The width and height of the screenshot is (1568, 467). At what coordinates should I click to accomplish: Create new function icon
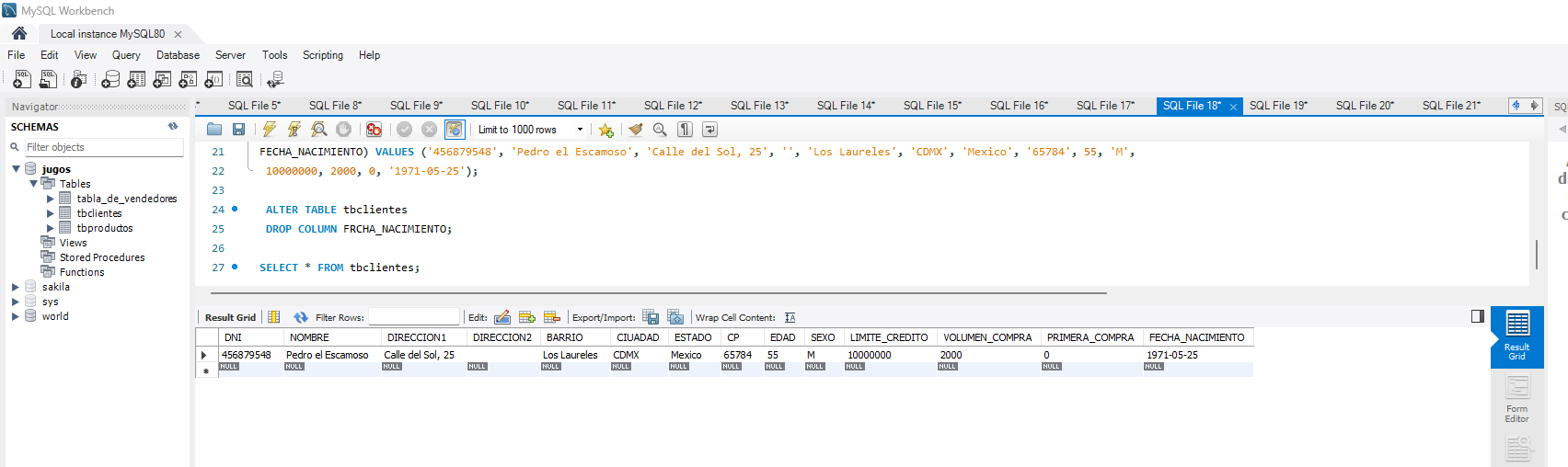(213, 80)
